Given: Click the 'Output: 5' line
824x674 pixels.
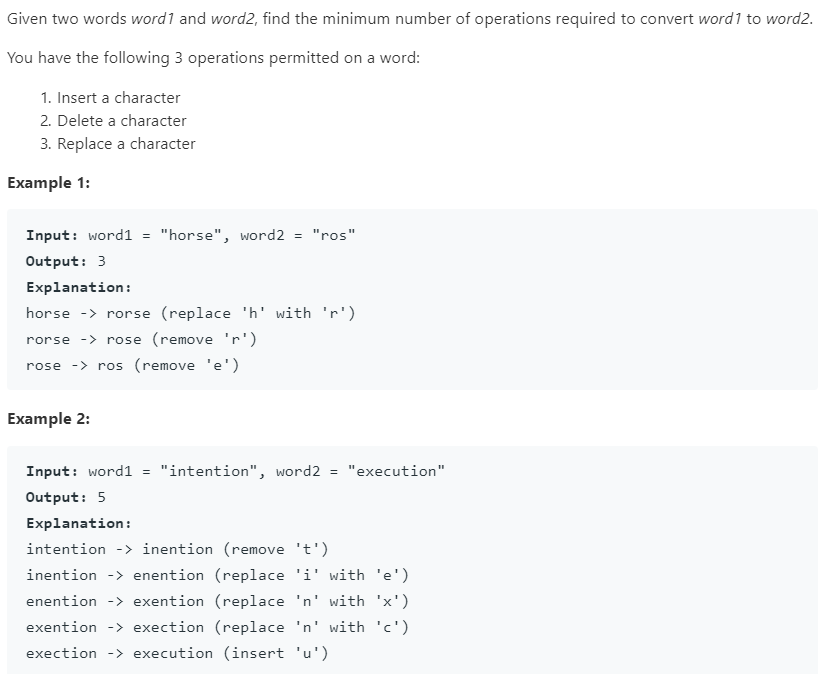Looking at the screenshot, I should [66, 498].
